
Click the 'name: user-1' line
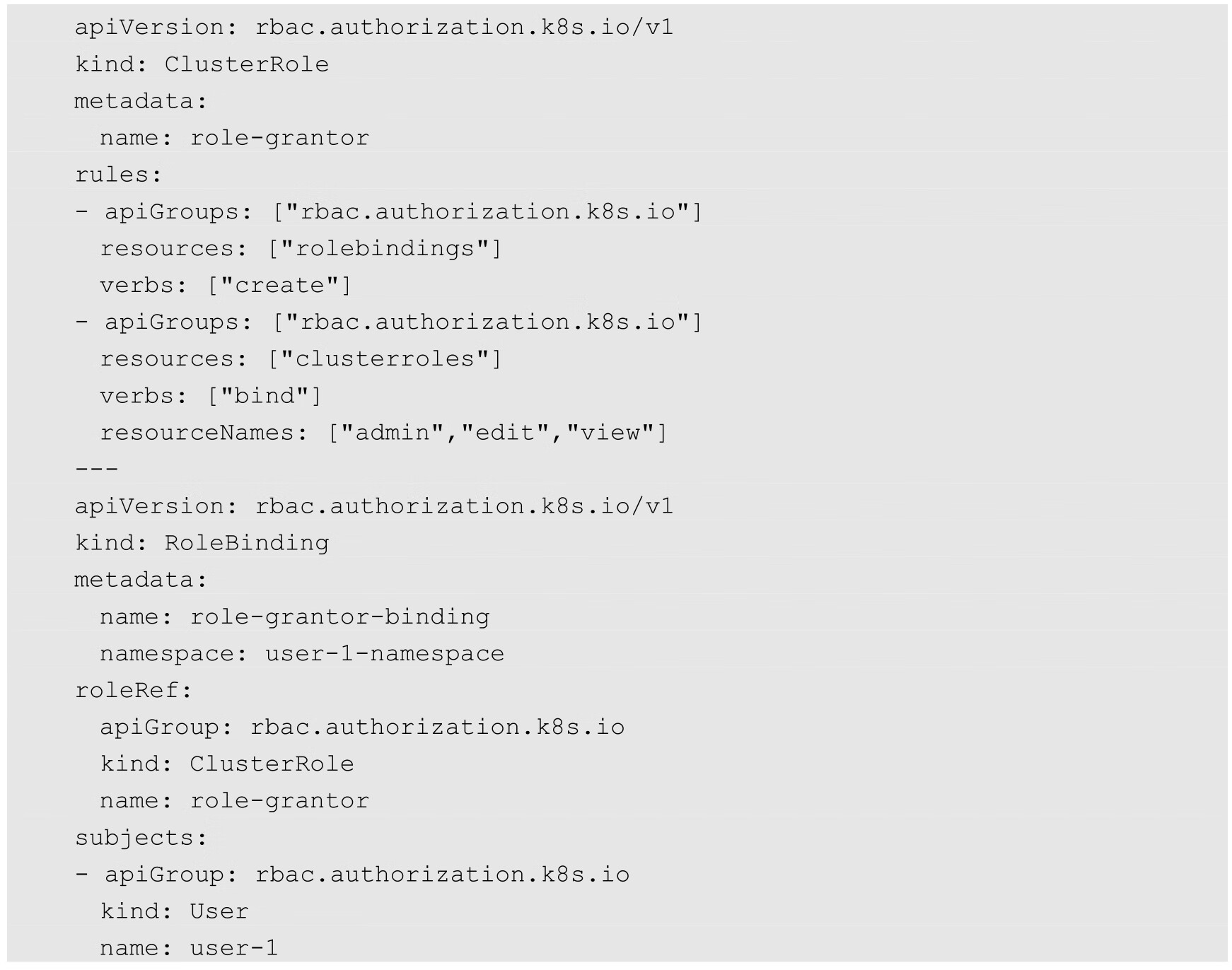[x=189, y=948]
